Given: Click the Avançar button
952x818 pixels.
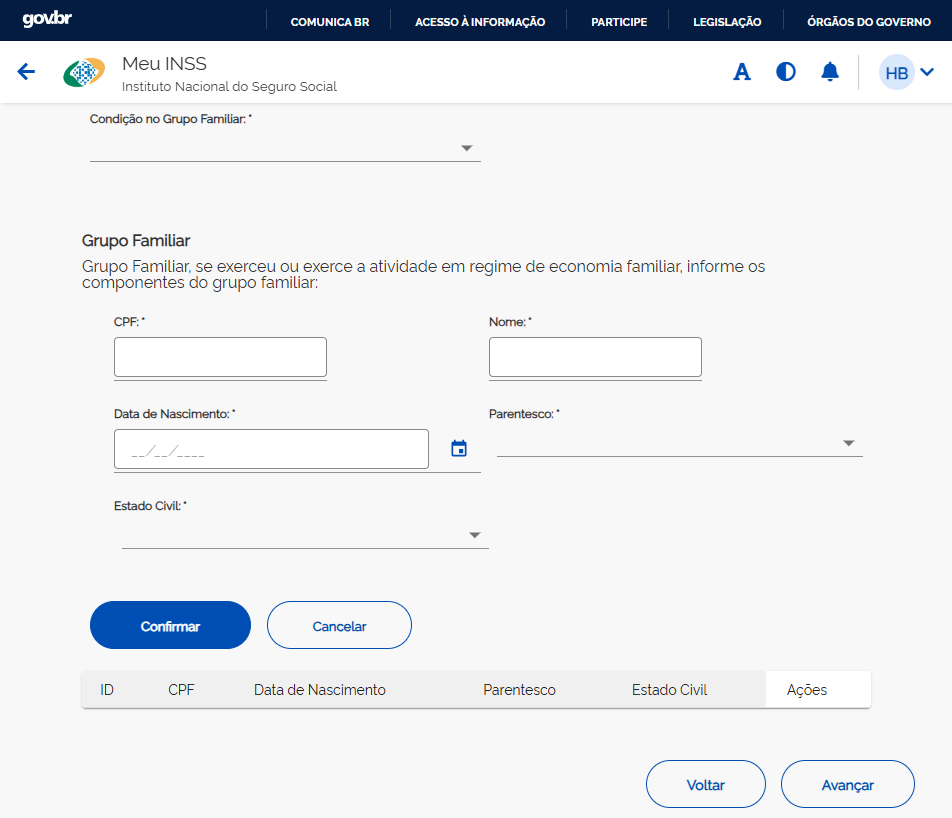Looking at the screenshot, I should [847, 785].
